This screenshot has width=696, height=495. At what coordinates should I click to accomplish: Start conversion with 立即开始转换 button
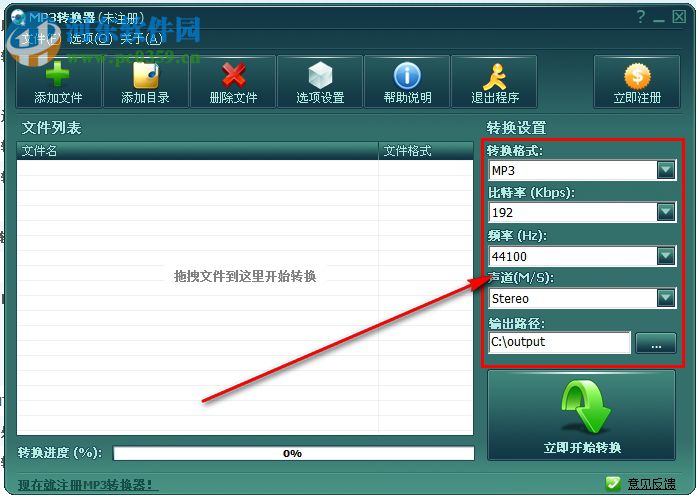[x=581, y=415]
